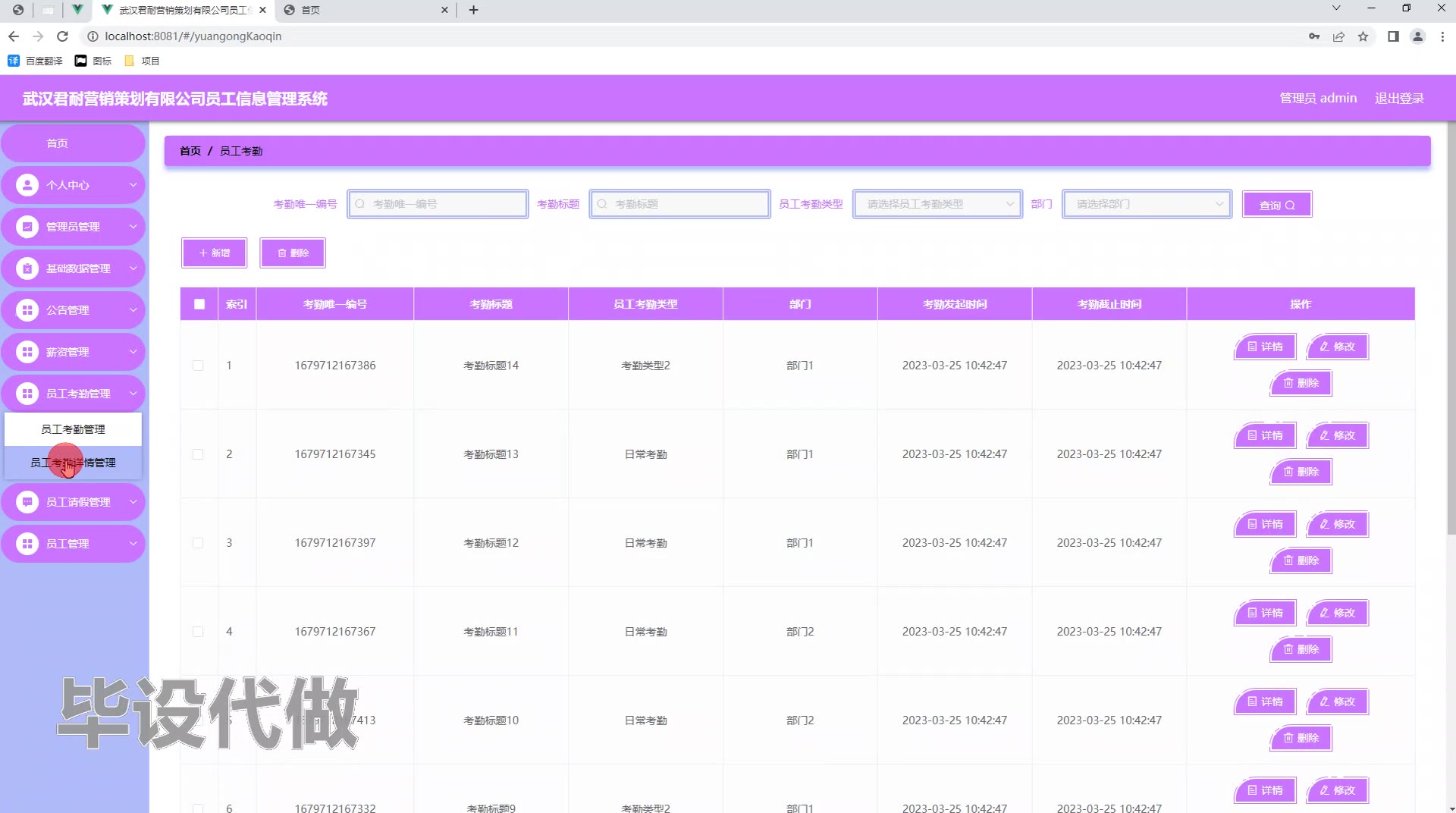This screenshot has height=813, width=1456.
Task: Check the row with 考勤标题11
Action: 198,632
